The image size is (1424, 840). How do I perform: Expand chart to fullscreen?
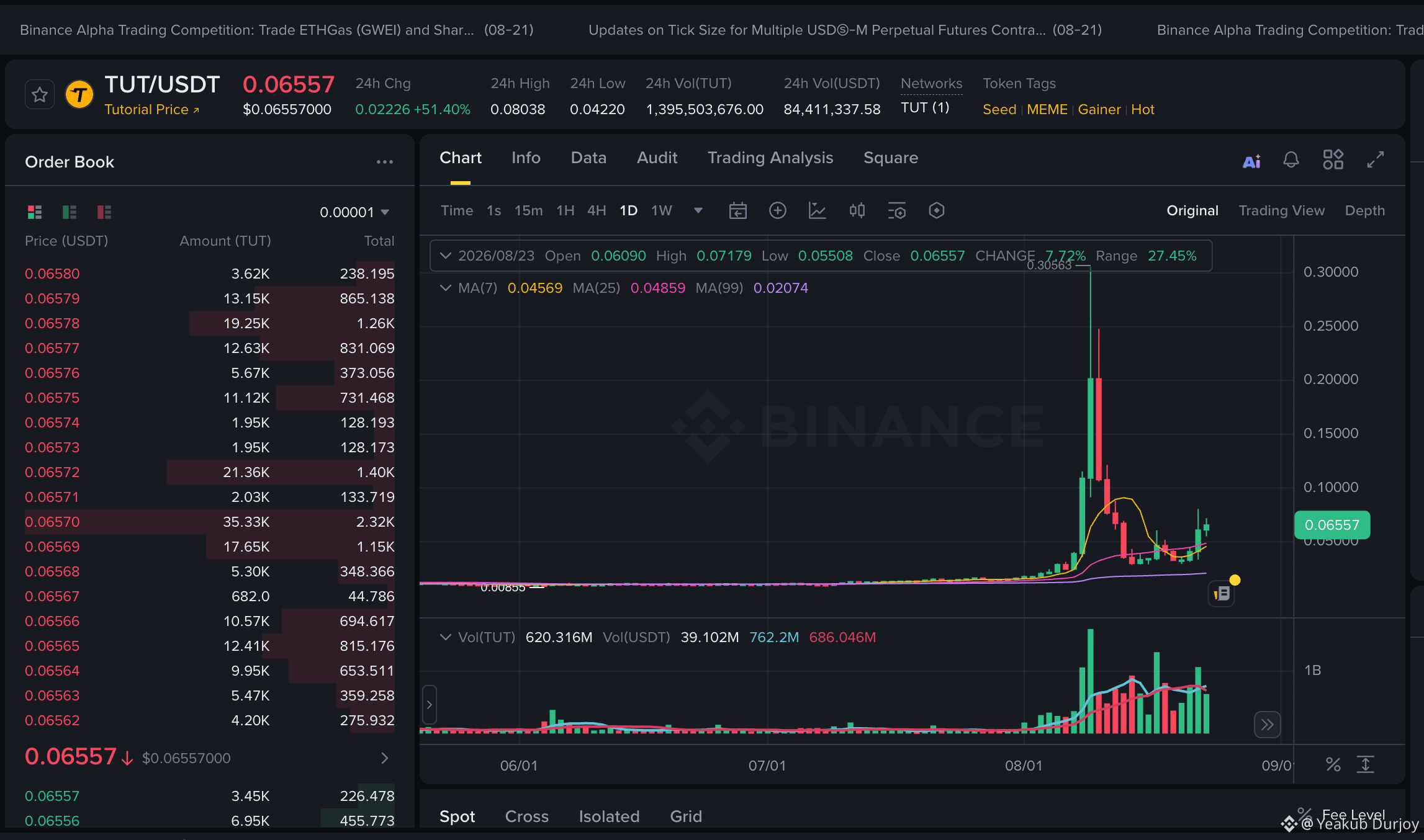[1376, 159]
